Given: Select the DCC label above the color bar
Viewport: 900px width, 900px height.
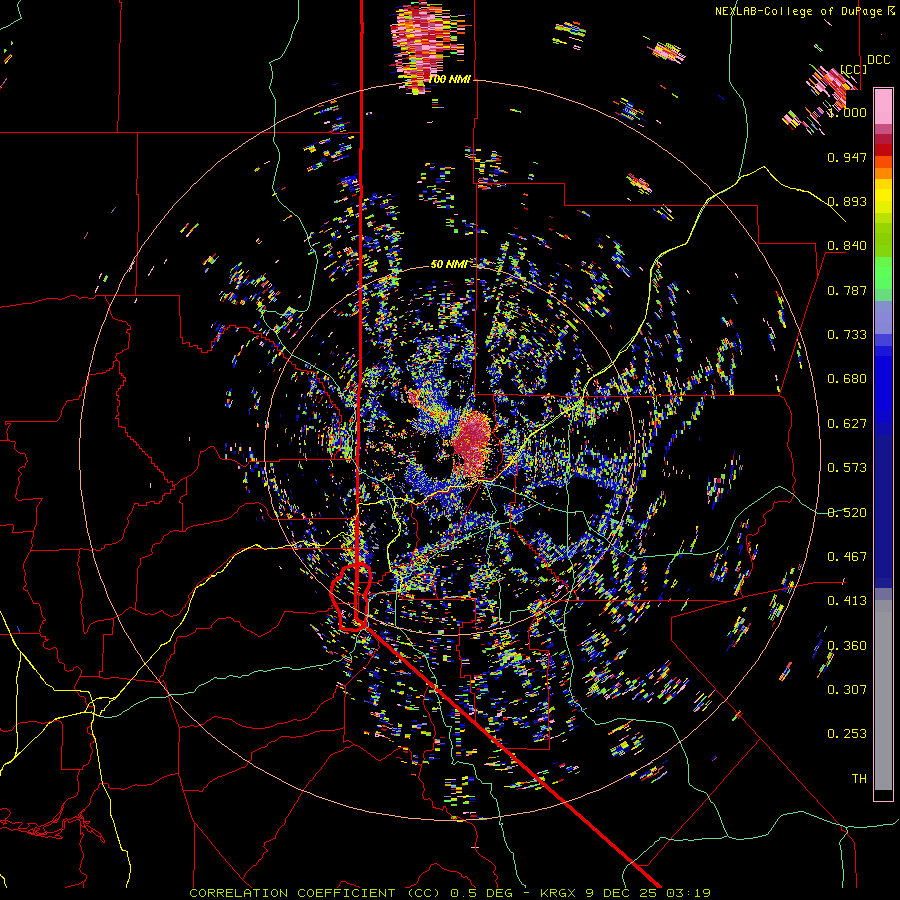Looking at the screenshot, I should click(x=878, y=60).
